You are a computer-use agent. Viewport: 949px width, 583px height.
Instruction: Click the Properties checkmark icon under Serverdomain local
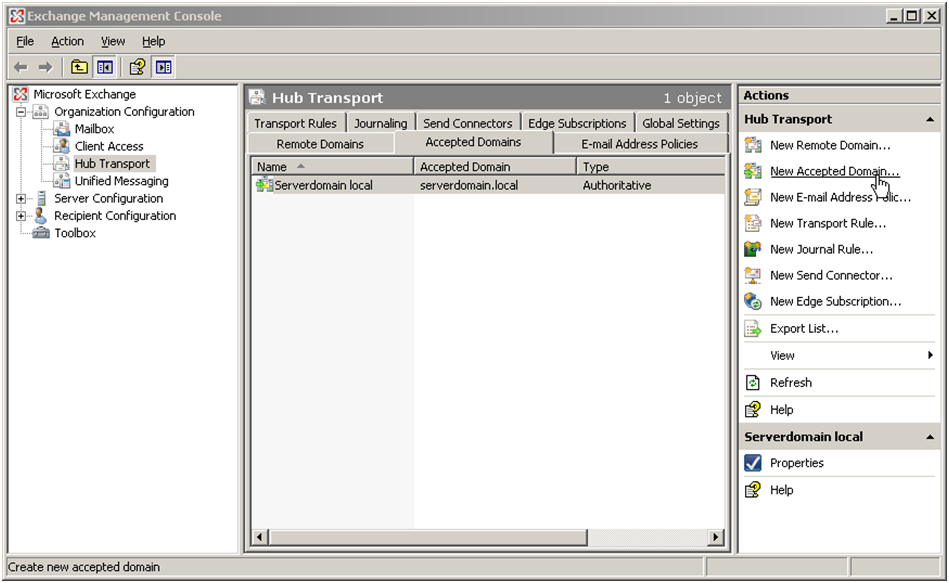(753, 462)
